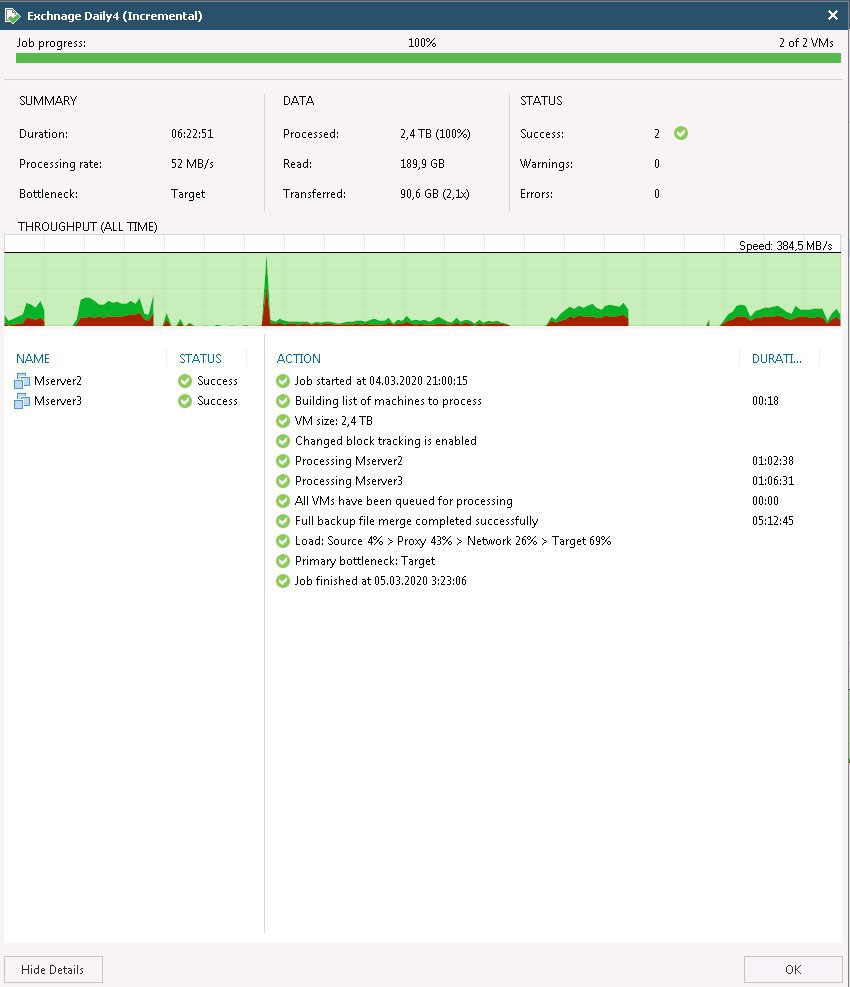Click the '2 of 2 VMs' label
Screen dimensions: 850x987
click(x=806, y=43)
